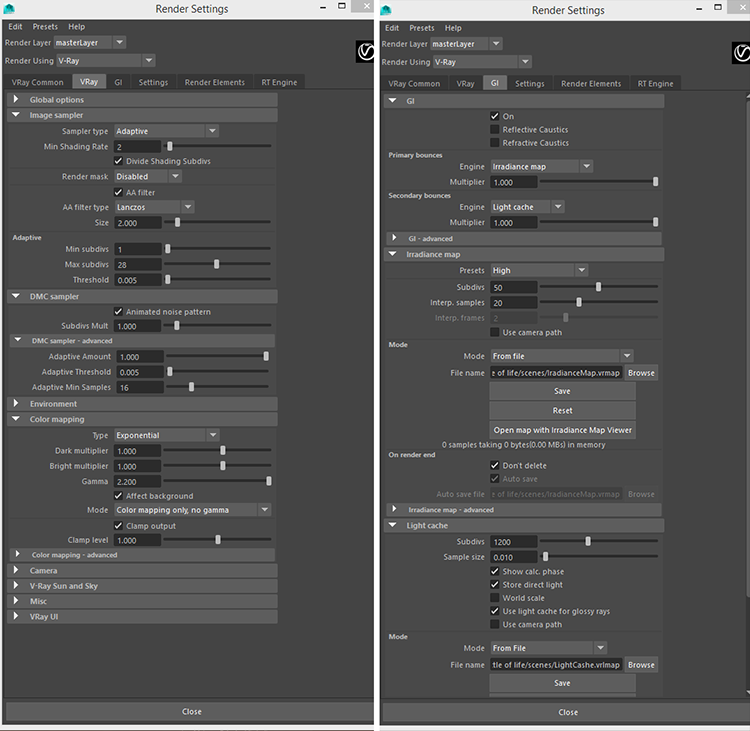Click the Gamma slider handle
Viewport: 750px width, 731px height.
click(x=269, y=481)
